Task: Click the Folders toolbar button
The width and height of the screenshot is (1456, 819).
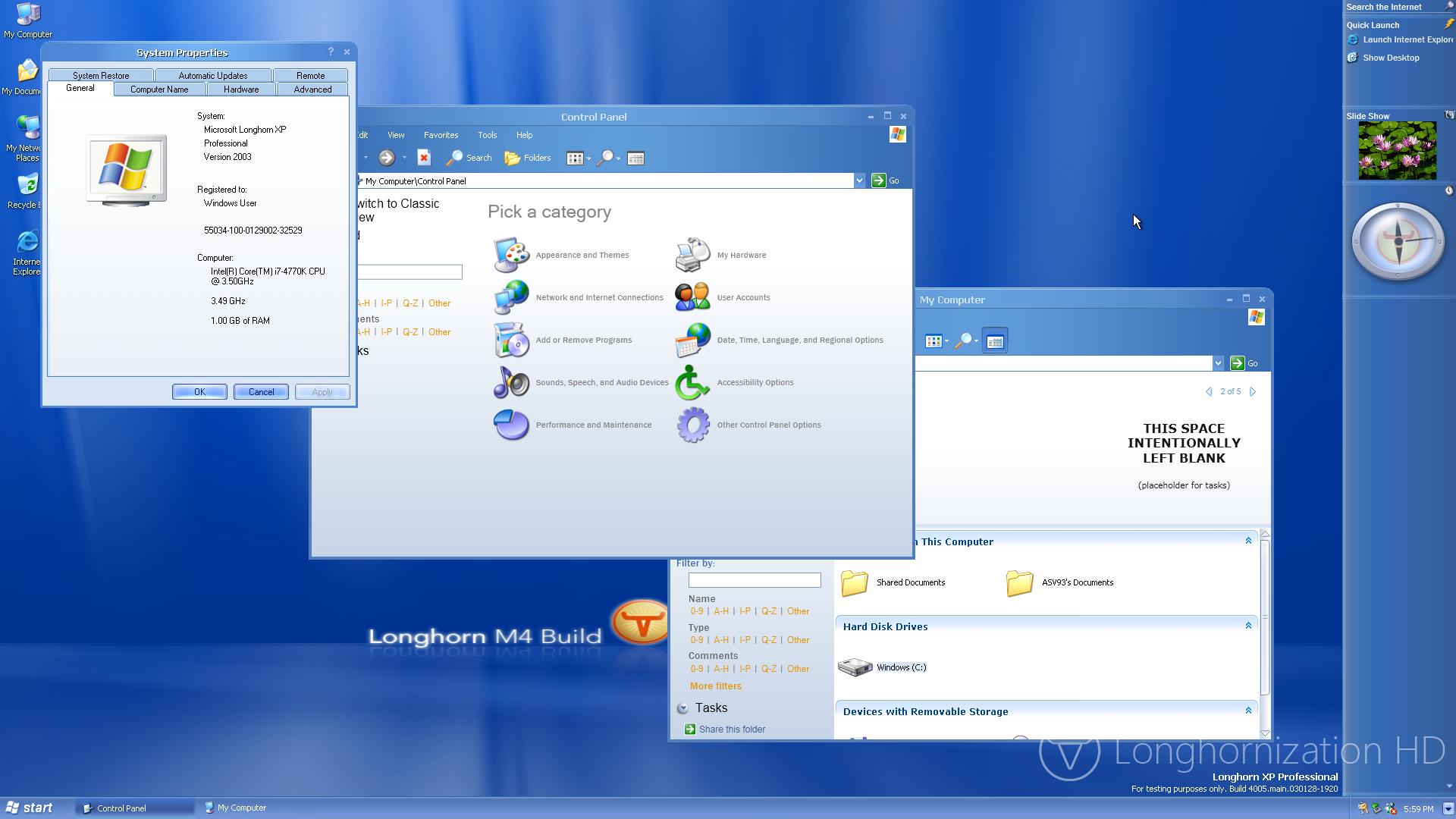Action: tap(528, 158)
